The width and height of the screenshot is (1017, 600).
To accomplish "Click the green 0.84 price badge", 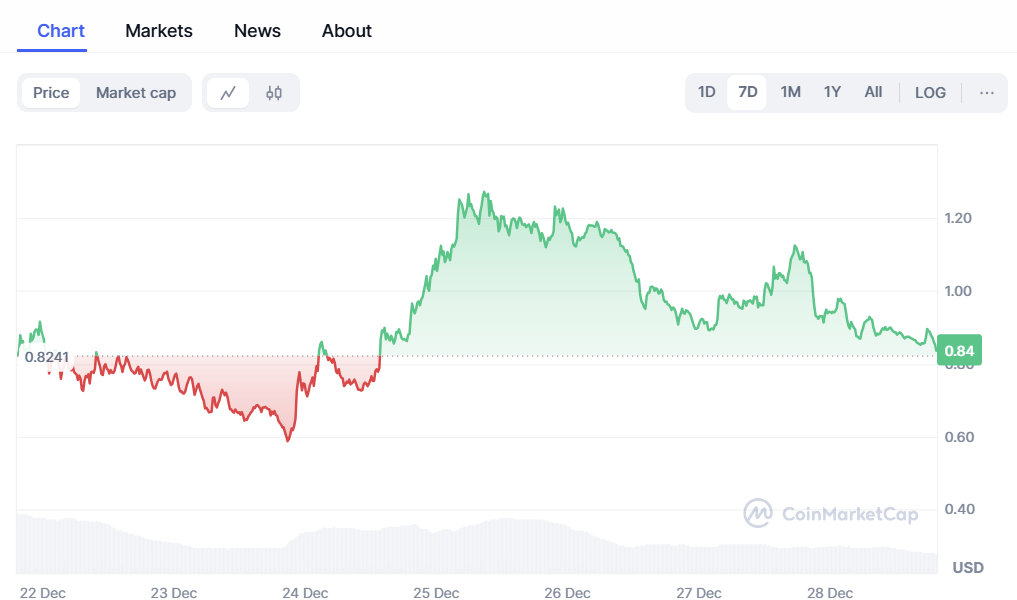I will pyautogui.click(x=958, y=350).
